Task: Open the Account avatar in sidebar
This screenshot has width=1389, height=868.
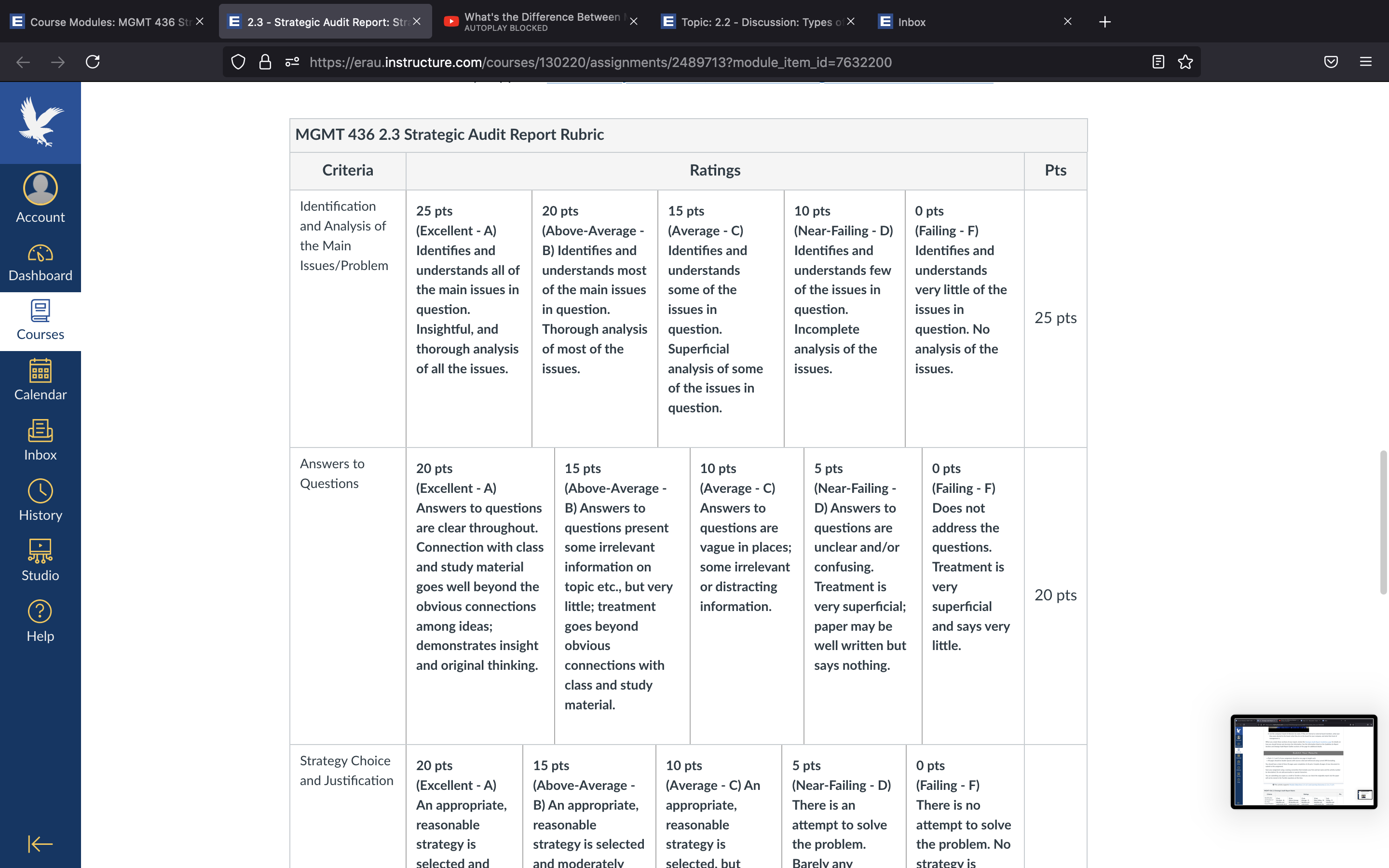Action: pos(40,188)
